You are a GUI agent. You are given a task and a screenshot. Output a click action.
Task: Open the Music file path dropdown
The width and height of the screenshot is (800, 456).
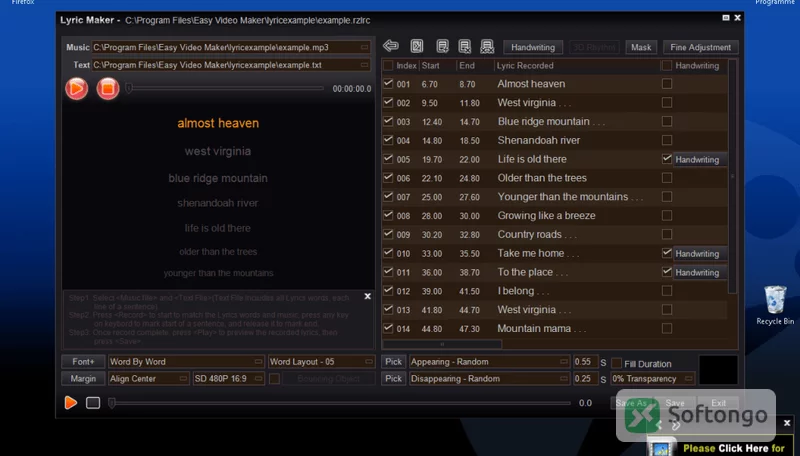364,47
